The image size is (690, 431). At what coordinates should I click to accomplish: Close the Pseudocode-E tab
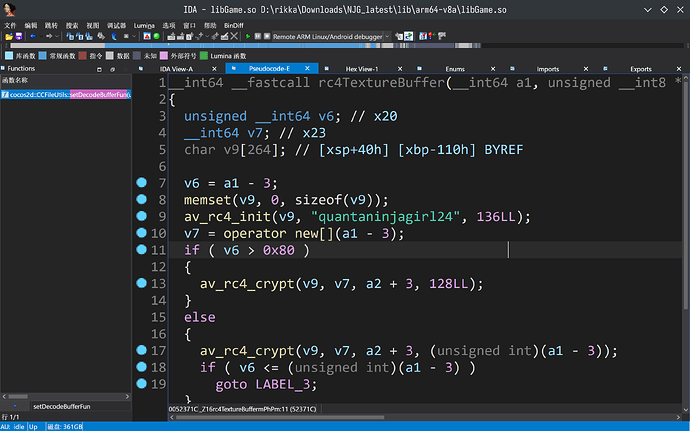307,68
